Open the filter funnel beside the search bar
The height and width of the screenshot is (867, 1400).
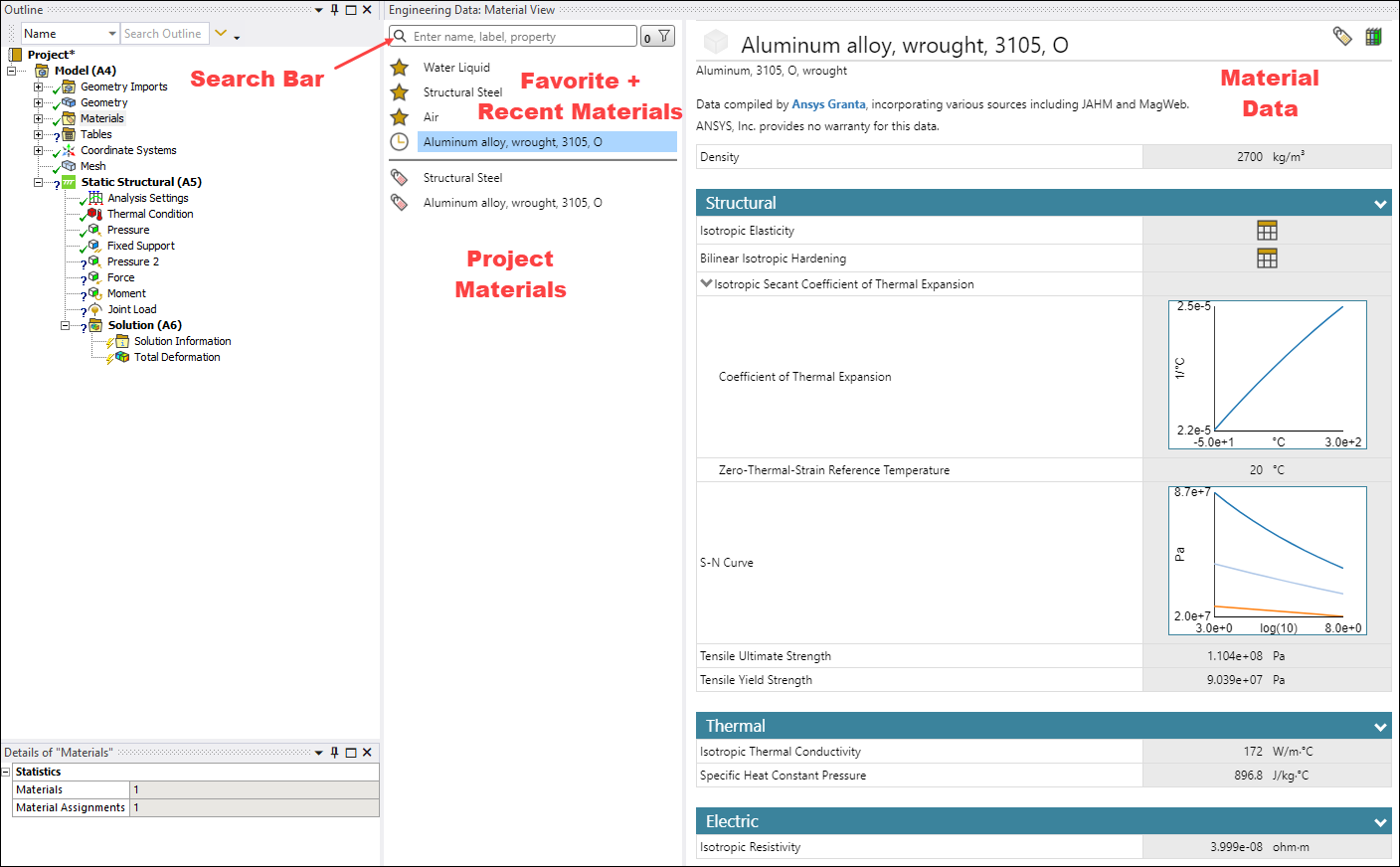tap(665, 36)
